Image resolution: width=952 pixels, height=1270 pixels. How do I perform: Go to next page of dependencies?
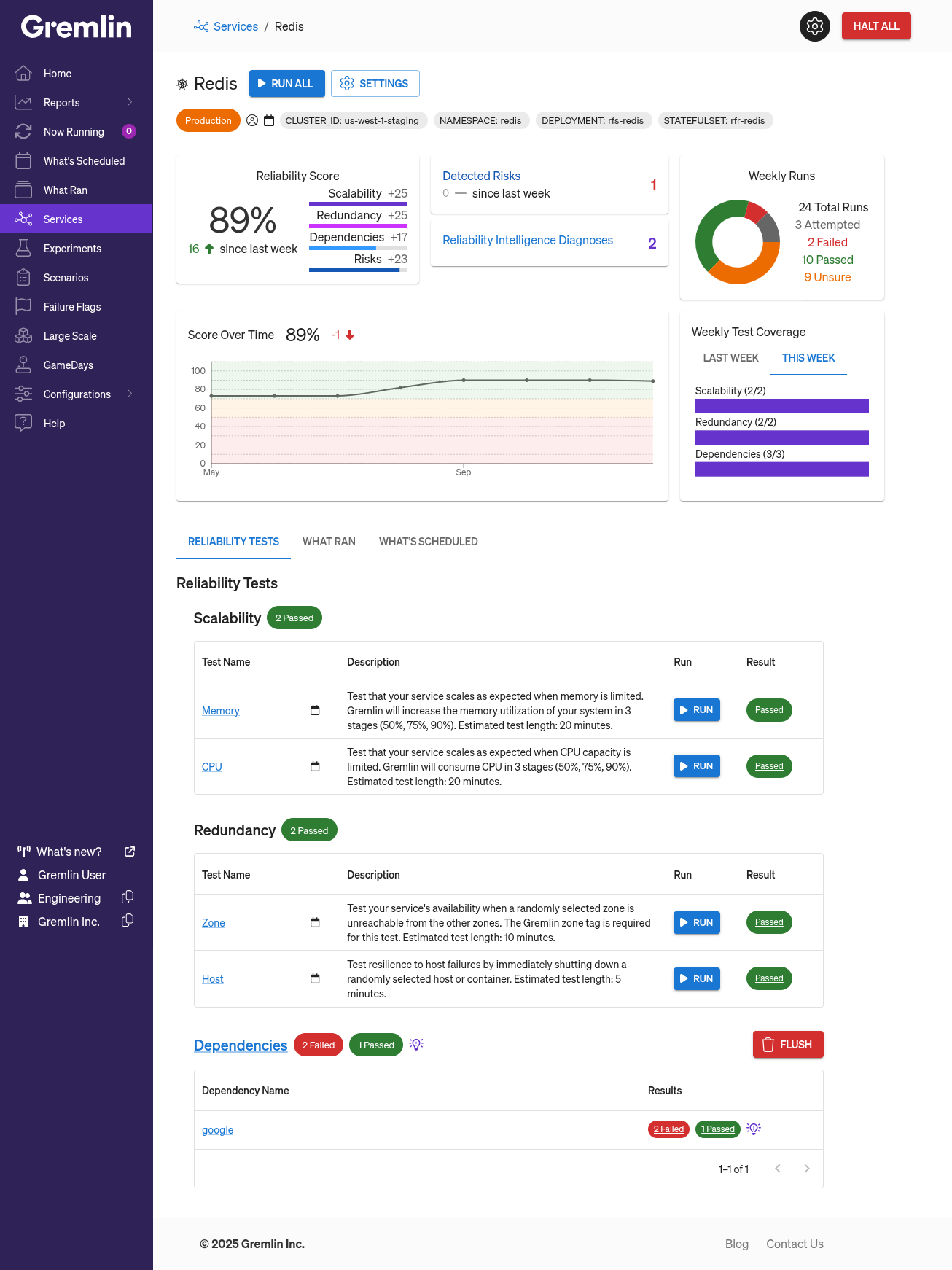[x=807, y=1169]
